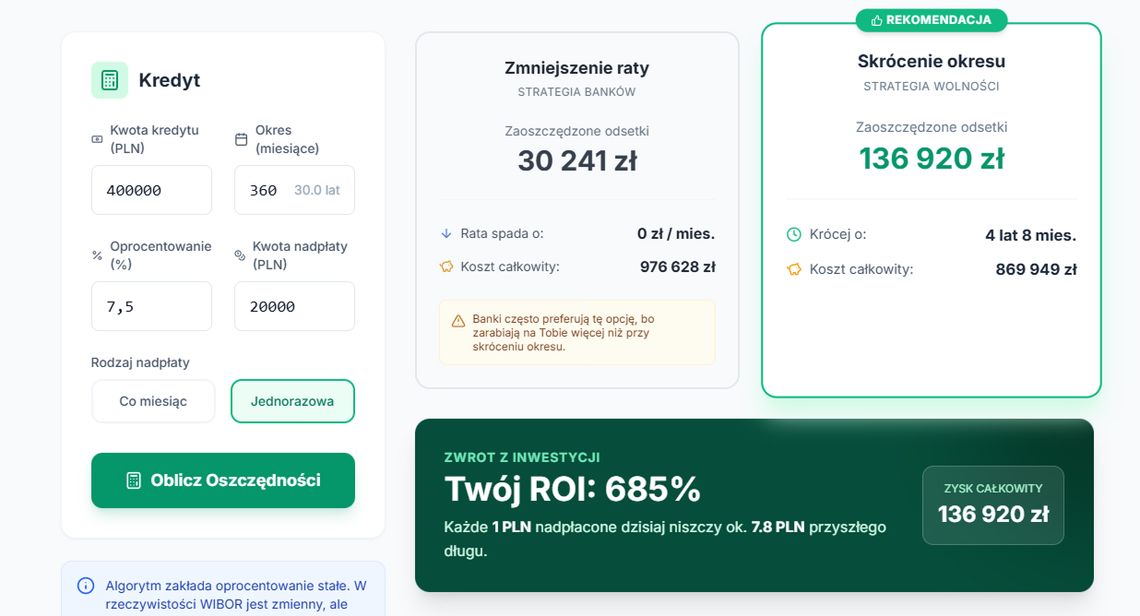Click the Kredyt calculator icon
Image resolution: width=1140 pixels, height=616 pixels.
click(108, 79)
